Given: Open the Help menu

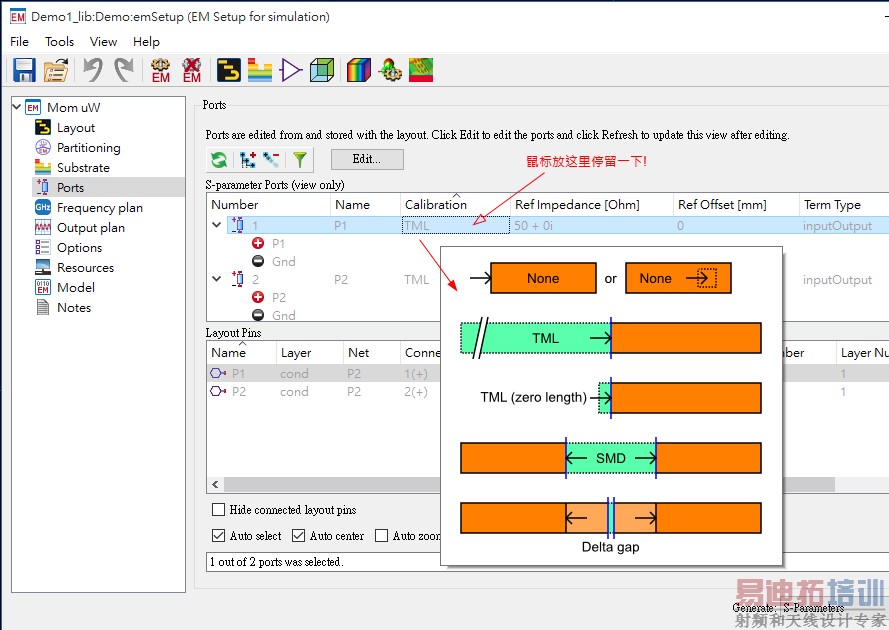Looking at the screenshot, I should click(x=146, y=41).
